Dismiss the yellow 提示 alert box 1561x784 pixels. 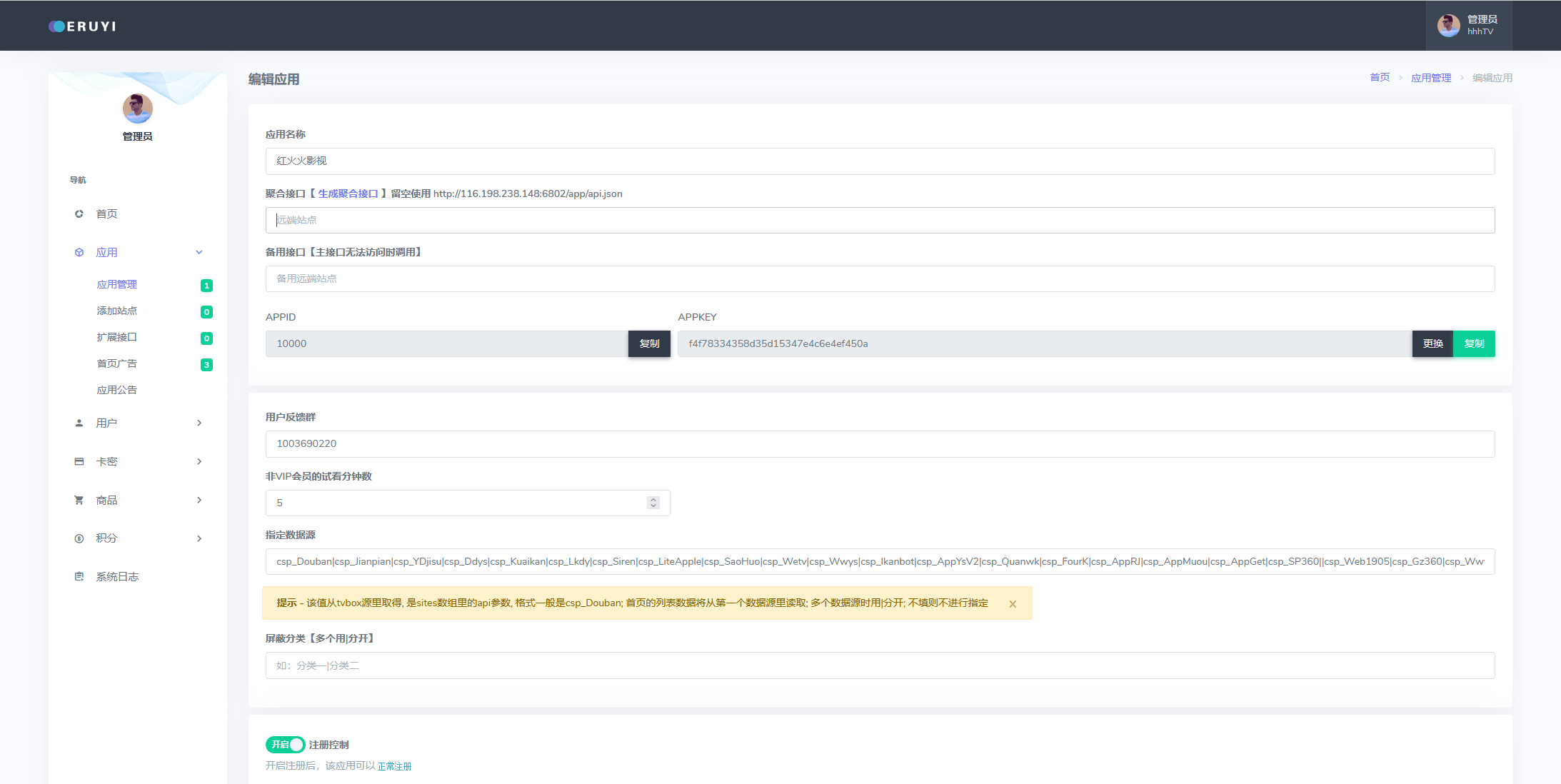(1013, 604)
